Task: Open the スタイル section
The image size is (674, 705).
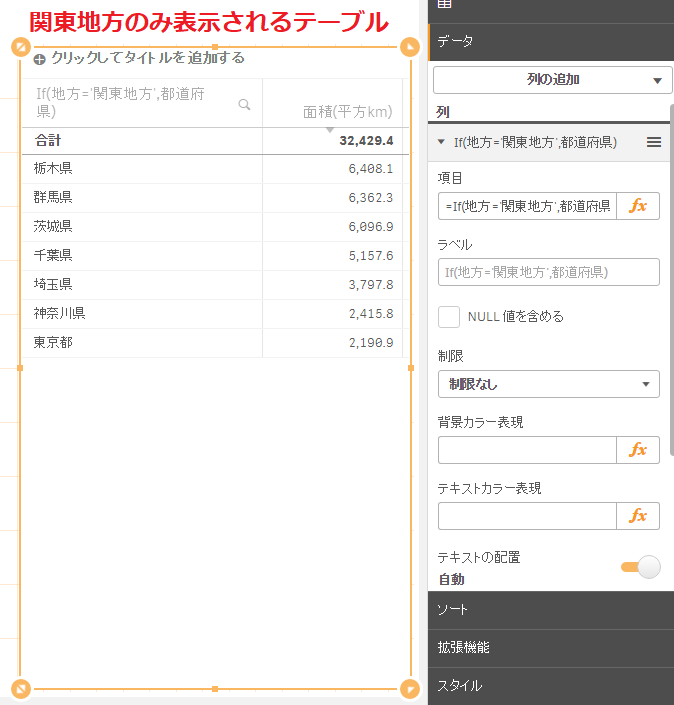Action: 550,686
